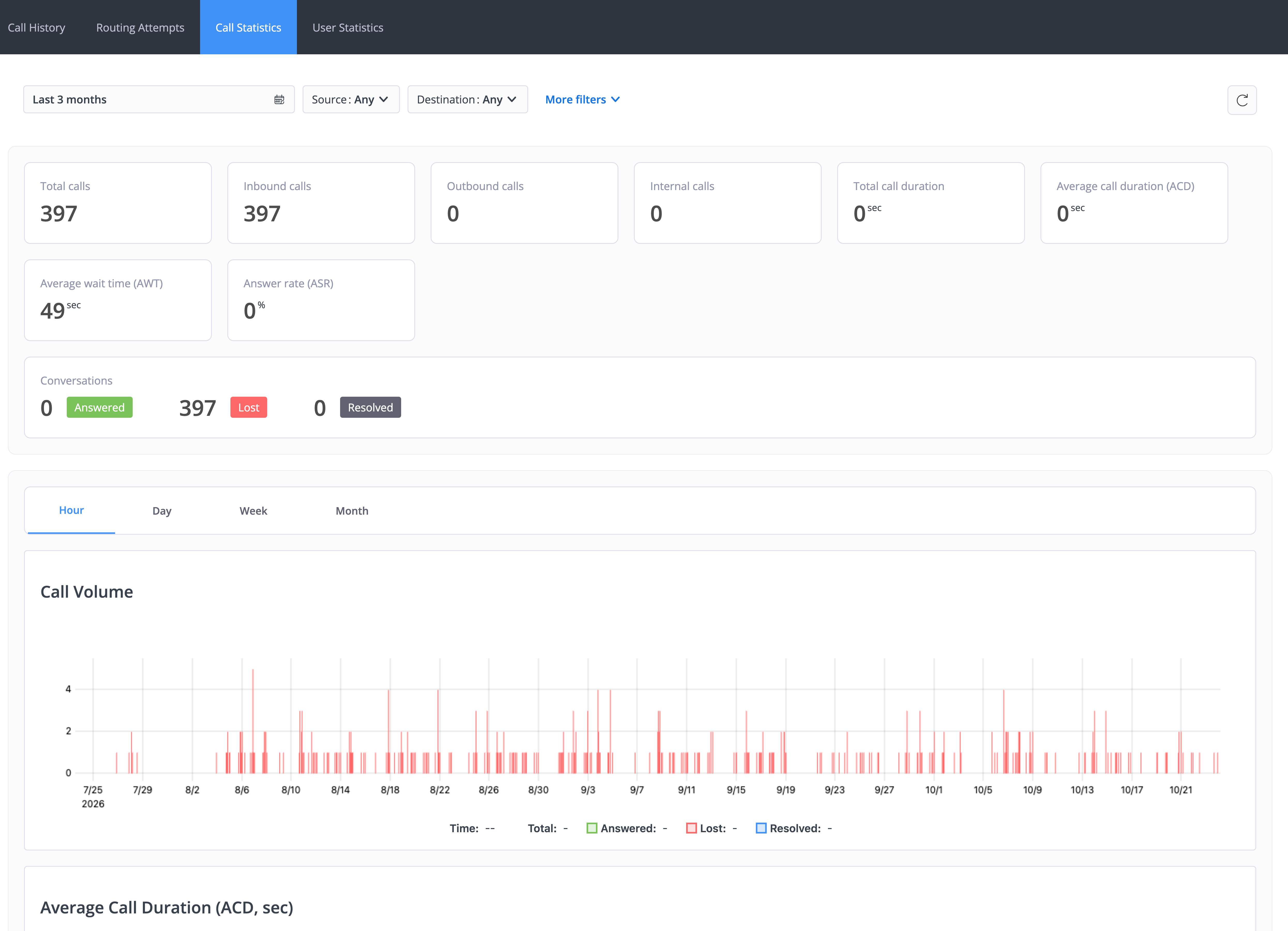Click the green Answered badge
This screenshot has width=1288, height=931.
99,408
